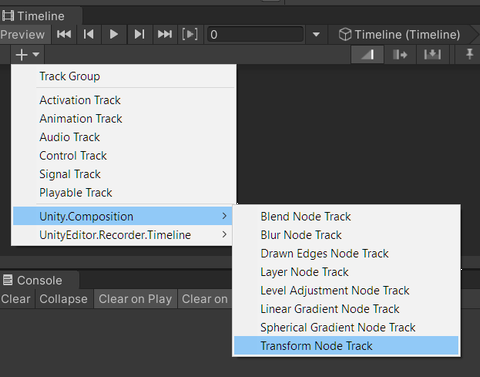Add a Playable Track
The image size is (480, 377).
click(124, 193)
